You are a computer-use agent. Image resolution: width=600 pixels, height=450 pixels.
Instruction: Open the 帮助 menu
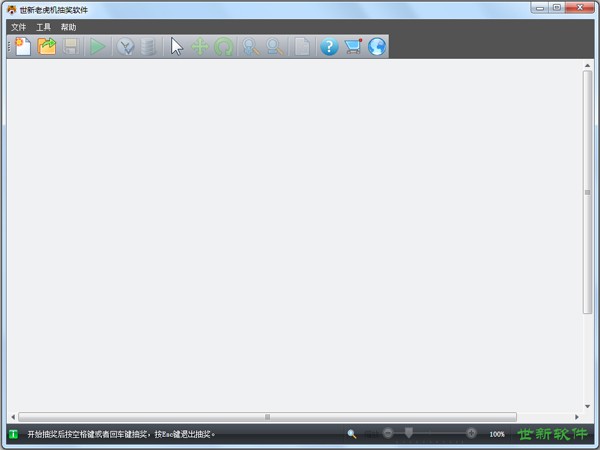68,27
